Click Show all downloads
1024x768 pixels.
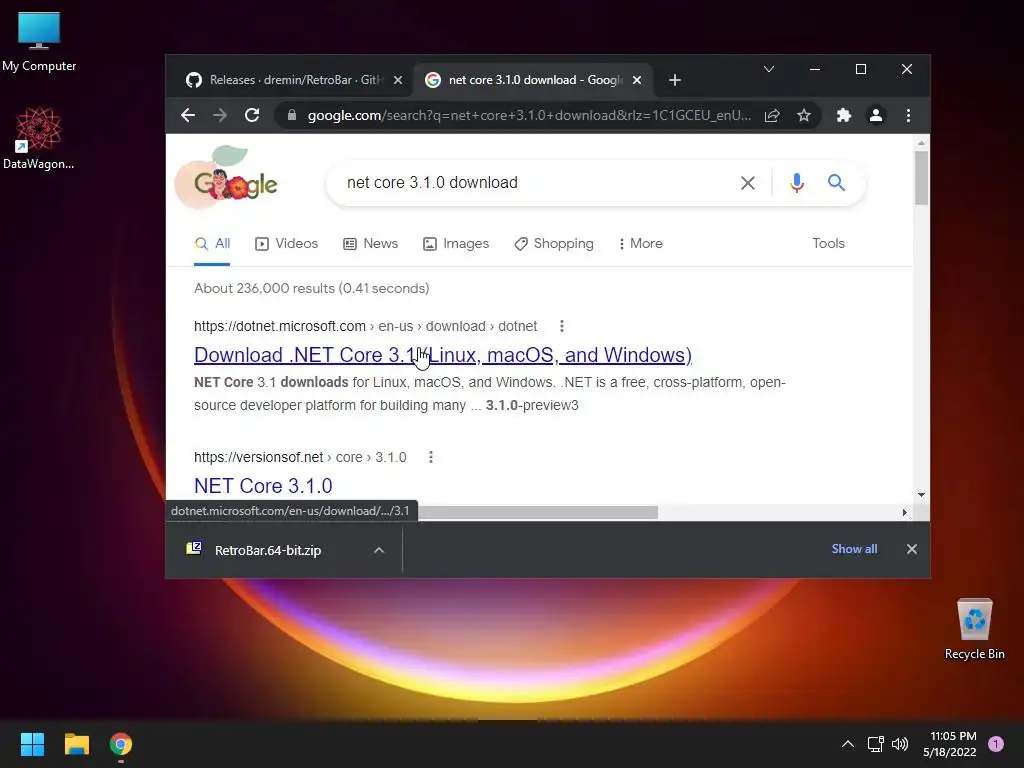point(854,549)
